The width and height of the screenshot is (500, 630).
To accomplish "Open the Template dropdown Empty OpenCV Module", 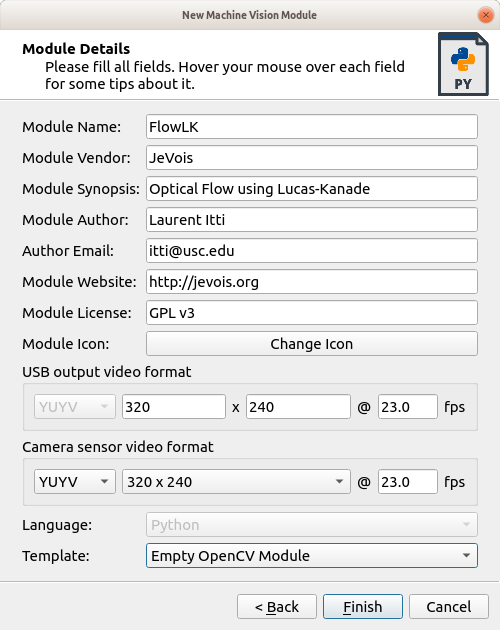I will (312, 556).
